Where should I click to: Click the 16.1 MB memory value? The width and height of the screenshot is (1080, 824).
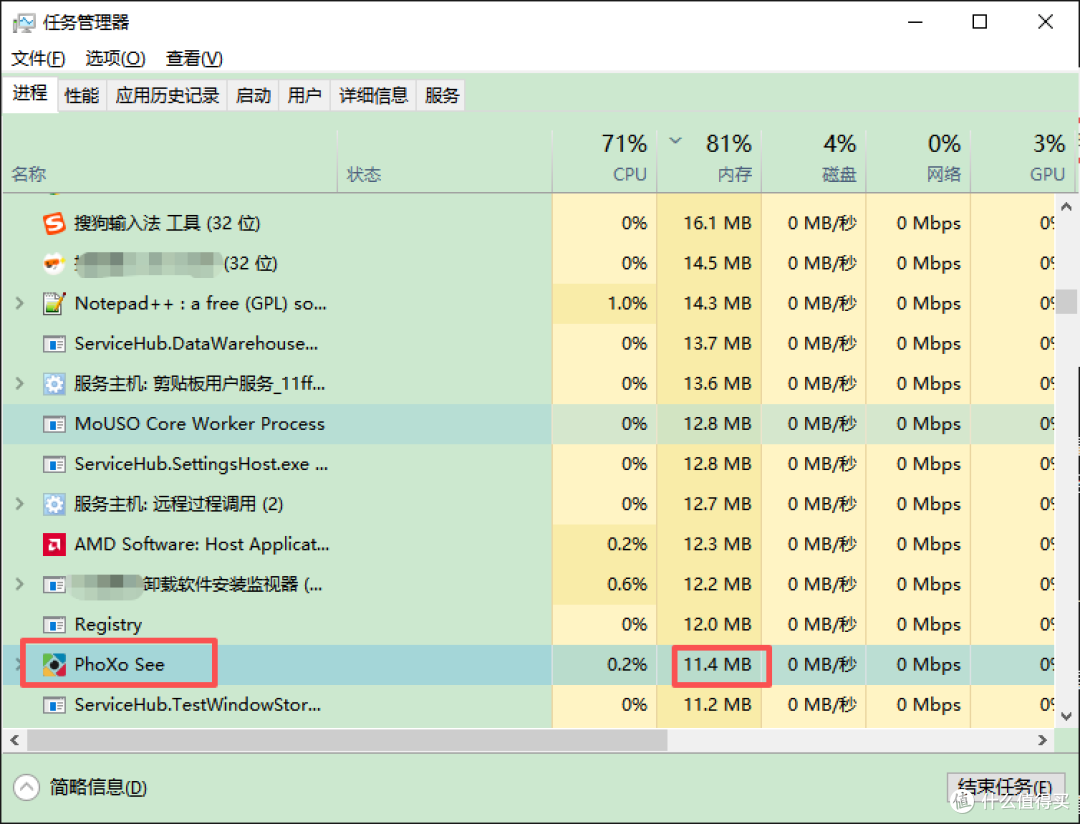(717, 223)
